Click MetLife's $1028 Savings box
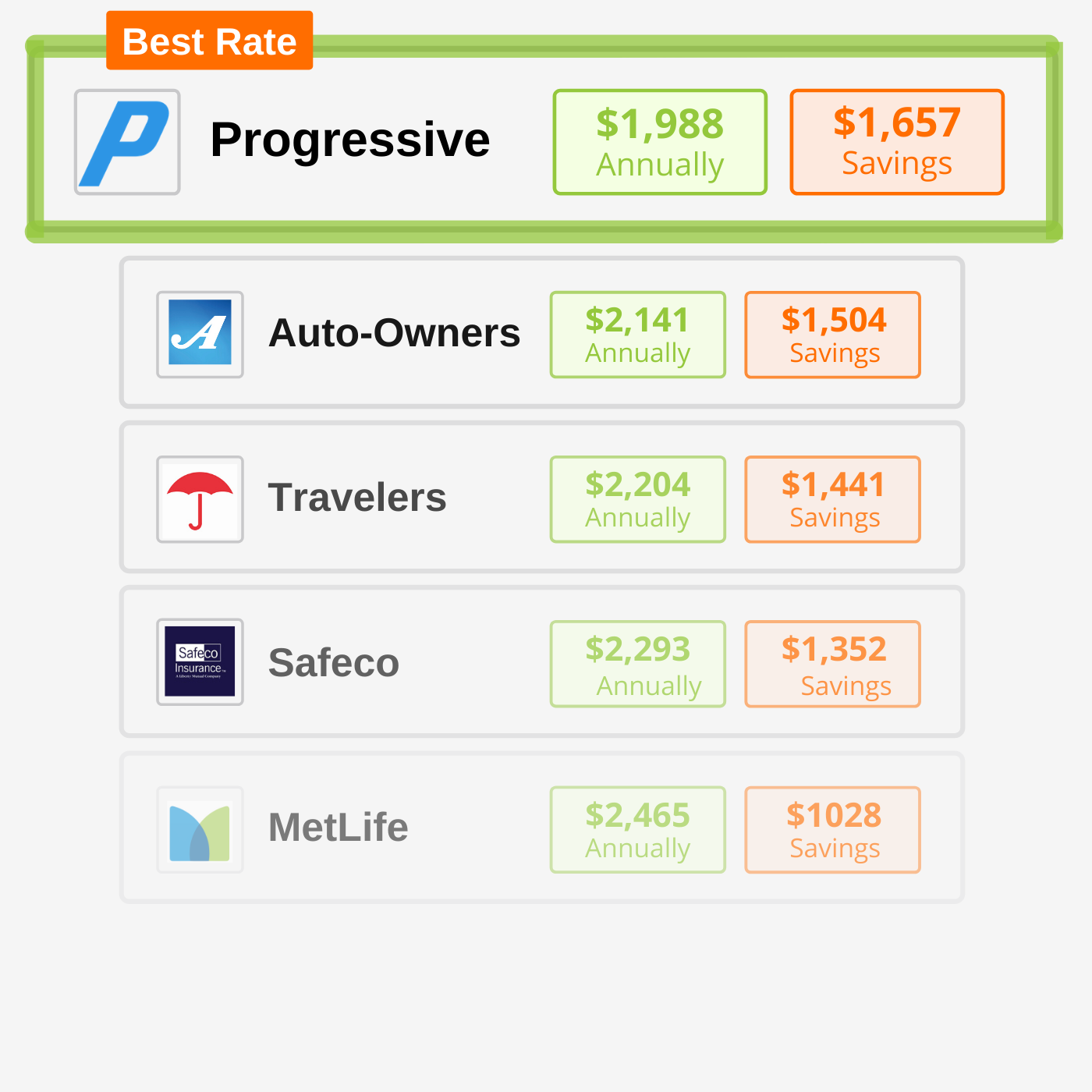The image size is (1092, 1092). pyautogui.click(x=833, y=829)
